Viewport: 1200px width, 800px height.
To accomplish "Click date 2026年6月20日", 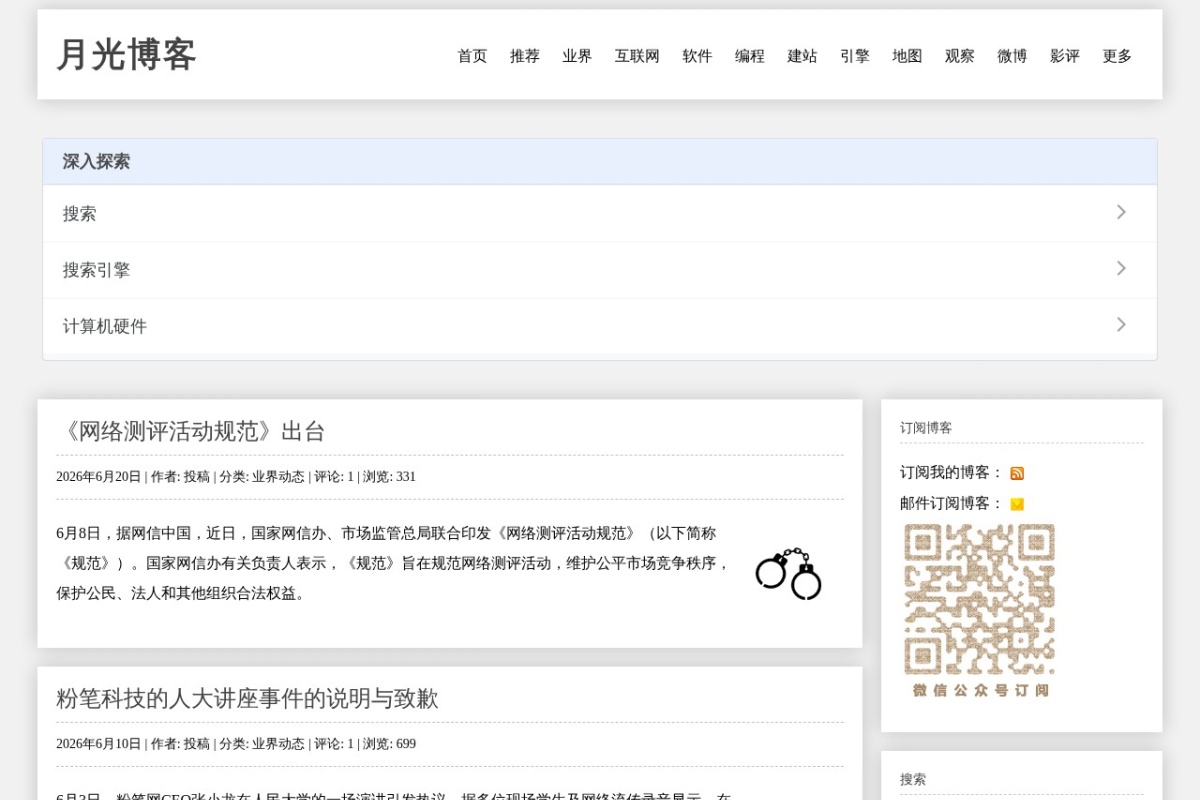I will click(x=99, y=477).
